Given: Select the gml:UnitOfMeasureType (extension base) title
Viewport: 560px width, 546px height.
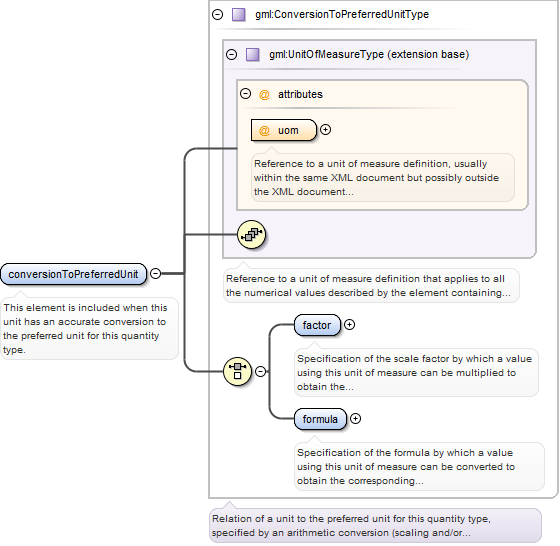Looking at the screenshot, I should coord(369,55).
